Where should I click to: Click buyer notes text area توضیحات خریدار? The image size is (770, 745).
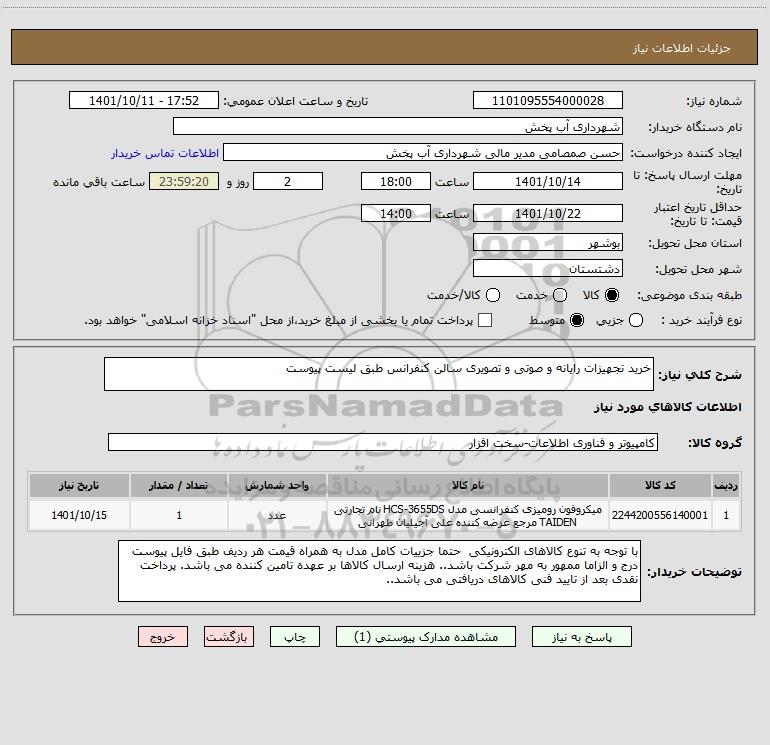pyautogui.click(x=379, y=571)
